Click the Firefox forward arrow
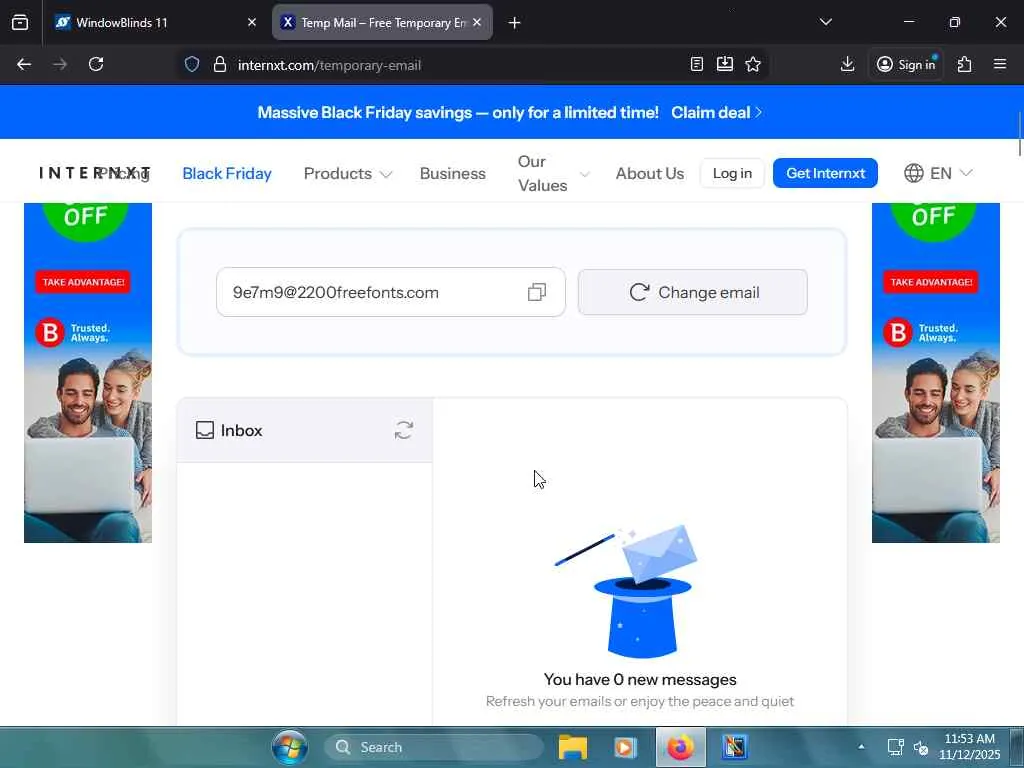The height and width of the screenshot is (768, 1024). 60,64
